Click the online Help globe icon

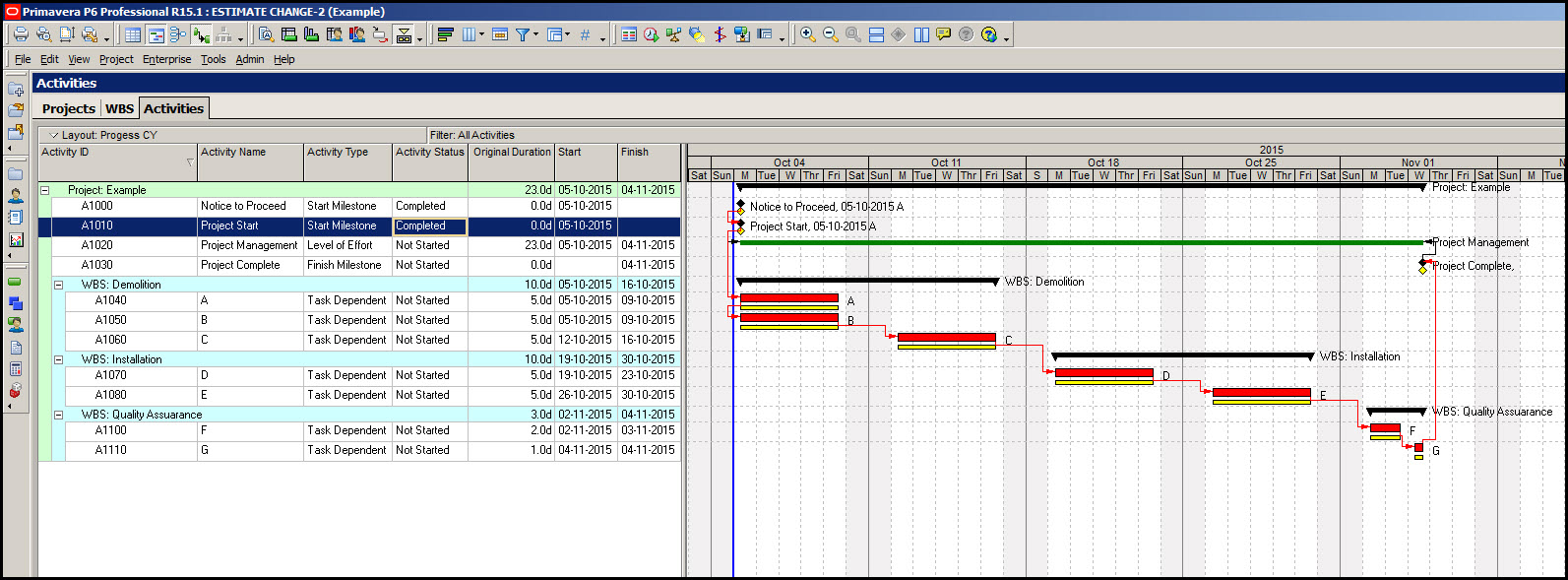click(989, 34)
